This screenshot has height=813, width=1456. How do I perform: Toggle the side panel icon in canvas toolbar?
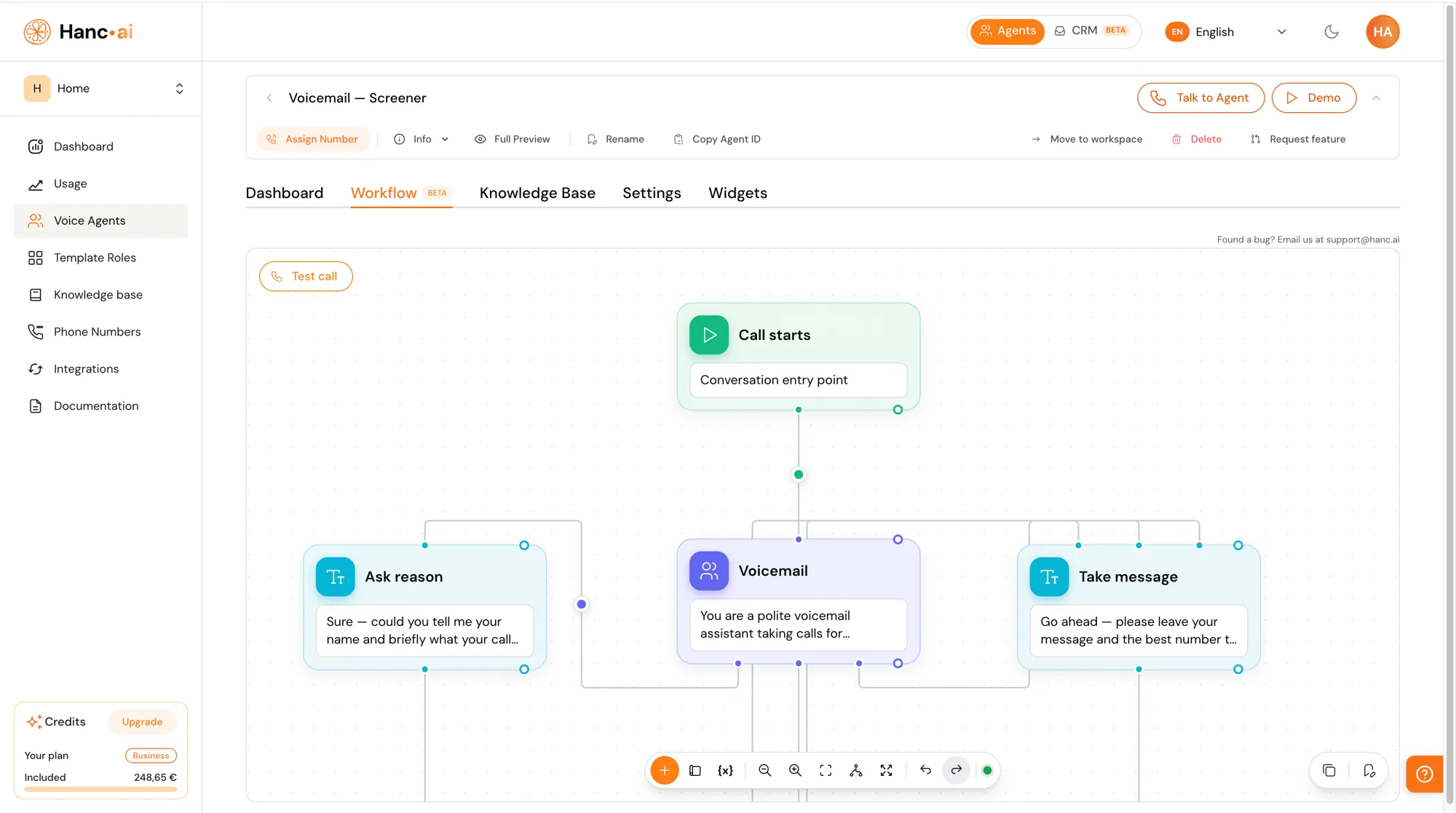pos(695,770)
